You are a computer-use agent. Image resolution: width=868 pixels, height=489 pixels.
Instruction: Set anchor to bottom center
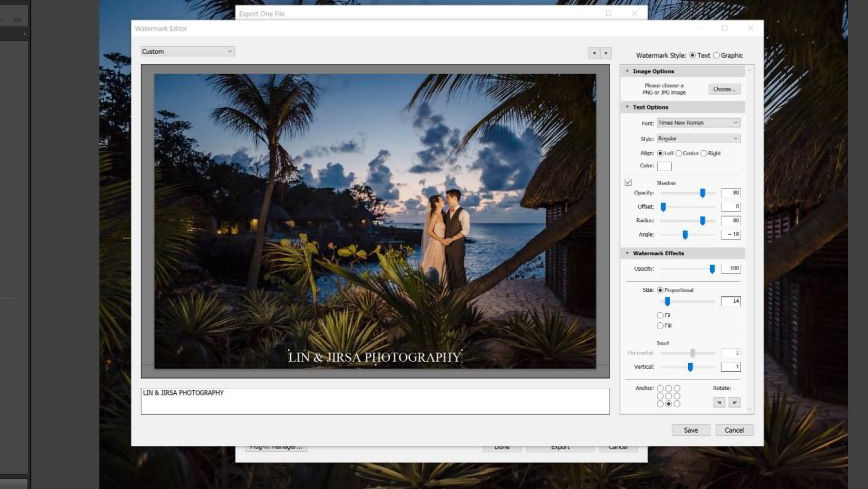(668, 404)
